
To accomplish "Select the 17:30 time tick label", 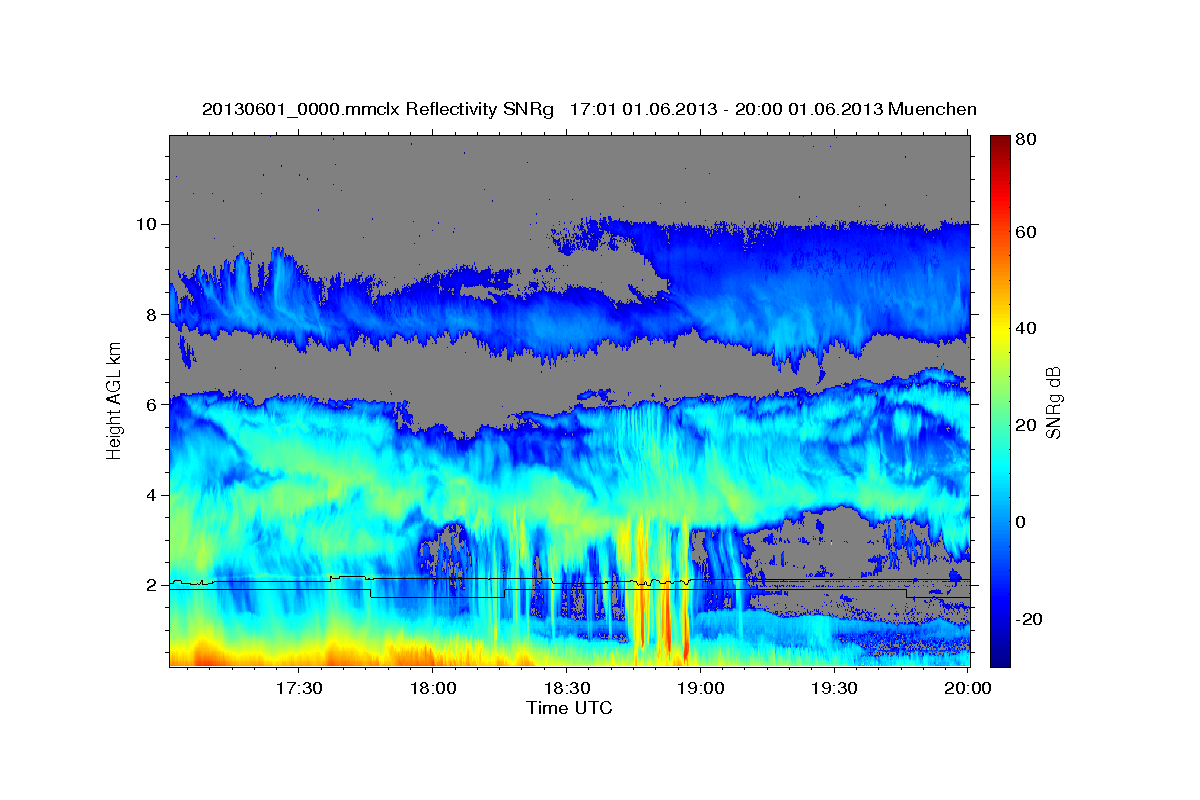I will click(298, 689).
